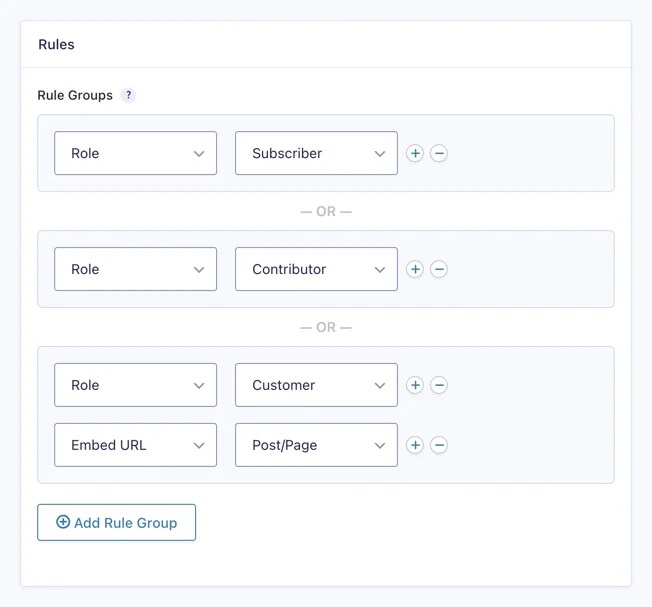Click the Rules panel heading
Viewport: 652px width, 607px height.
pos(56,44)
